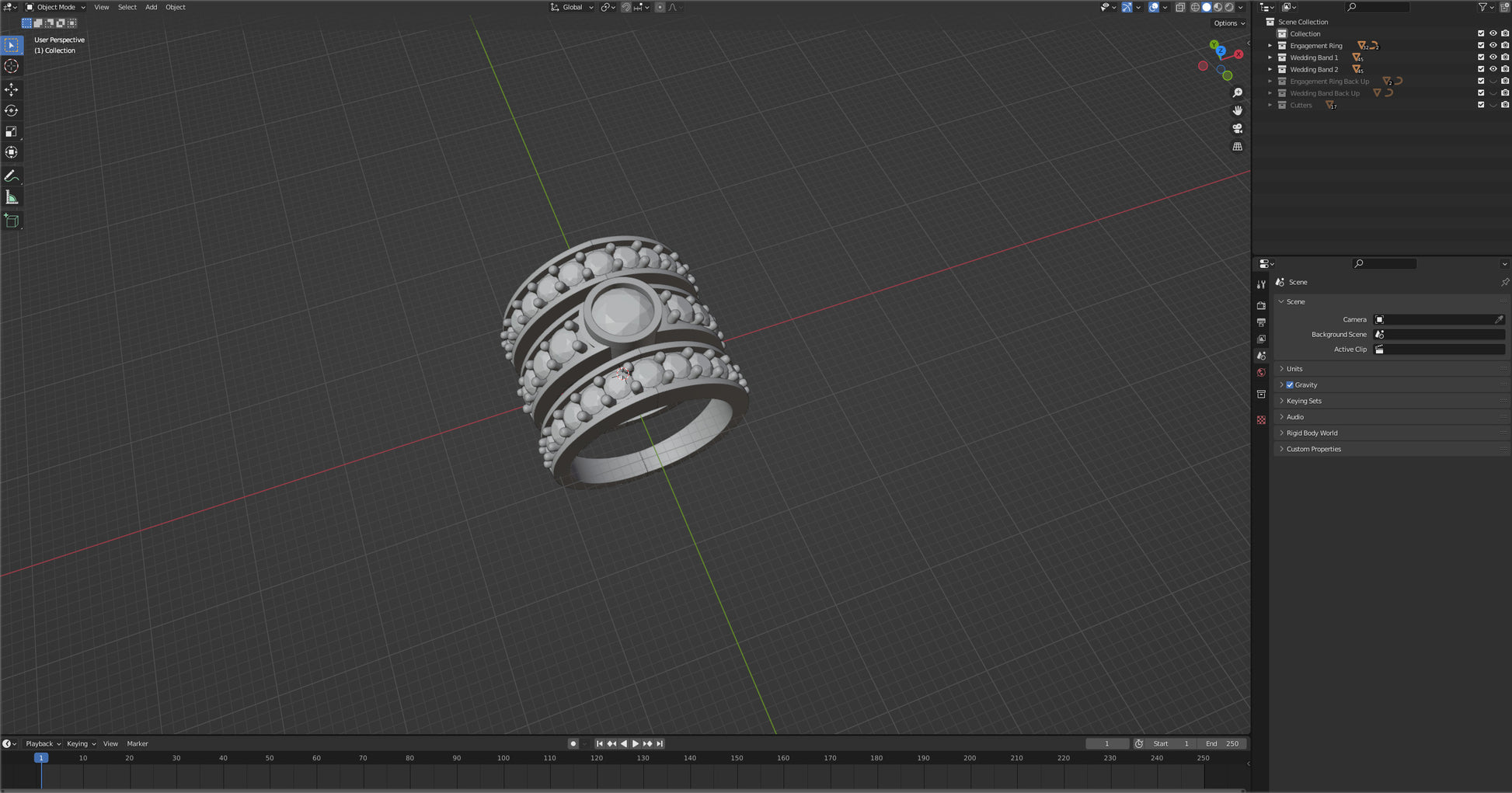This screenshot has width=1512, height=793.
Task: Disable render for Wedding Band 1 camera icon
Action: 1505,57
